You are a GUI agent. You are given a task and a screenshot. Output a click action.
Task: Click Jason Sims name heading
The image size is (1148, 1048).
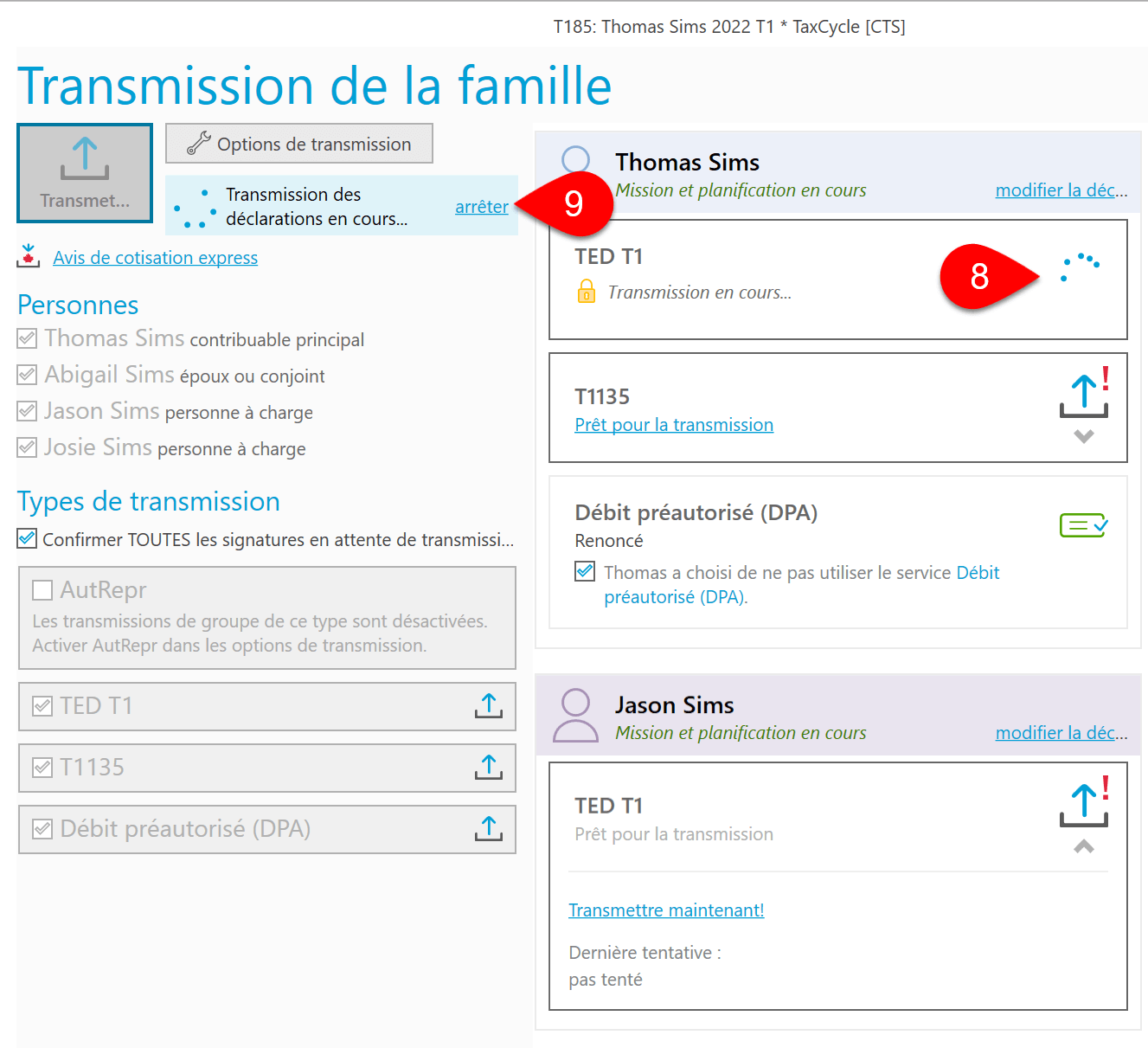[x=674, y=704]
